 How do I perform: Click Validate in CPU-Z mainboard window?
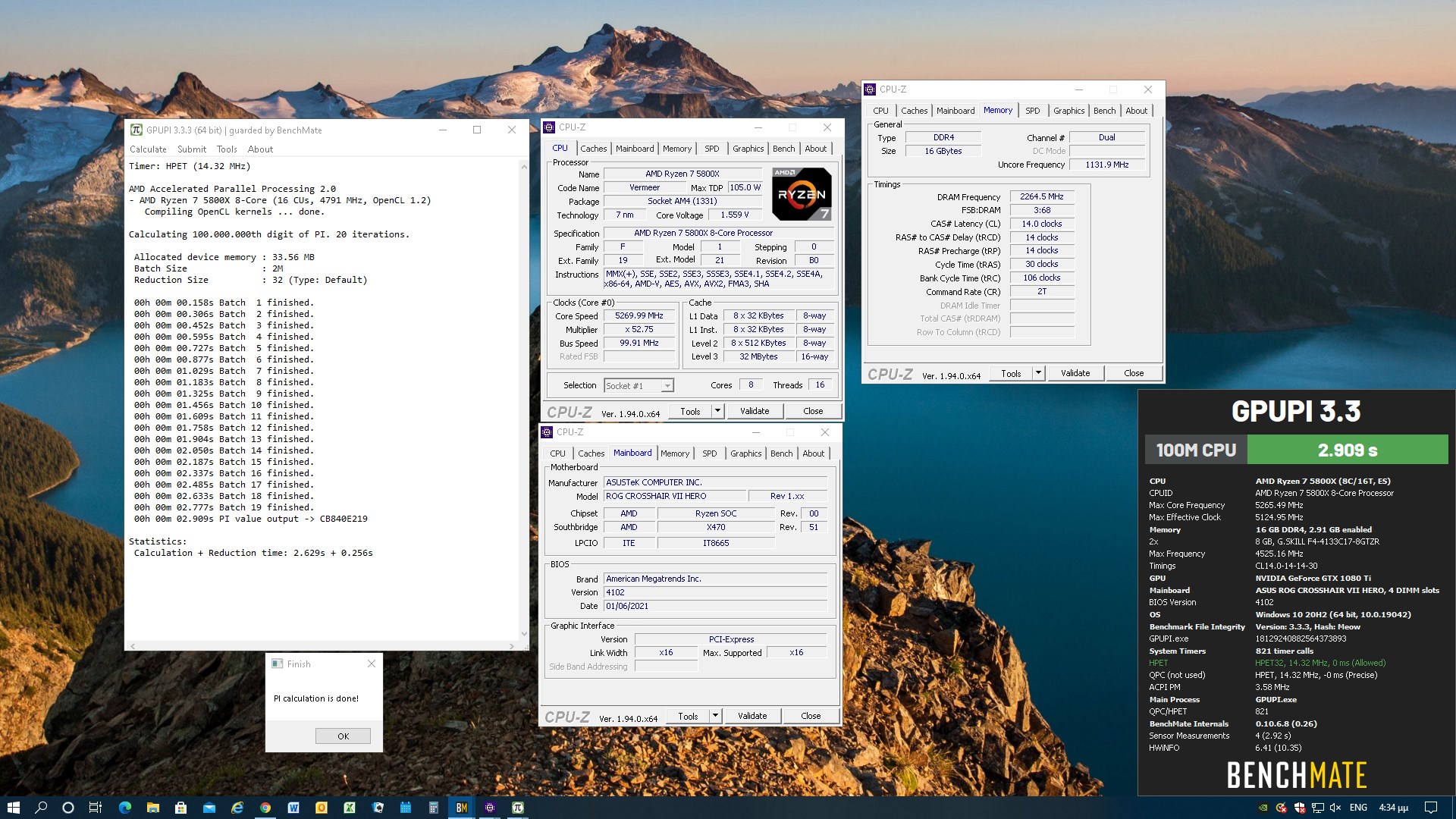point(752,716)
